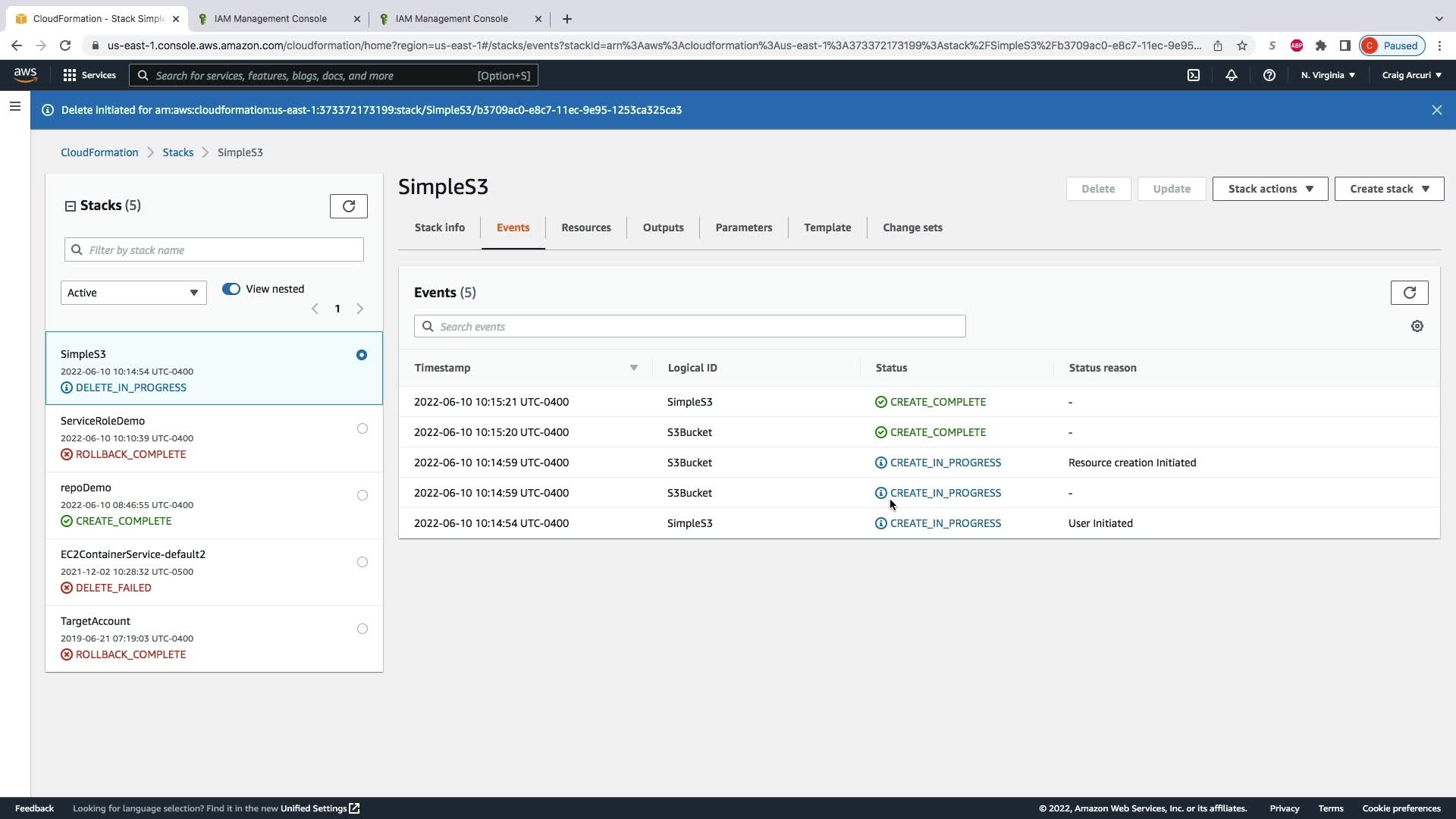Dismiss the delete initiated banner
The image size is (1456, 819).
pyautogui.click(x=1436, y=110)
